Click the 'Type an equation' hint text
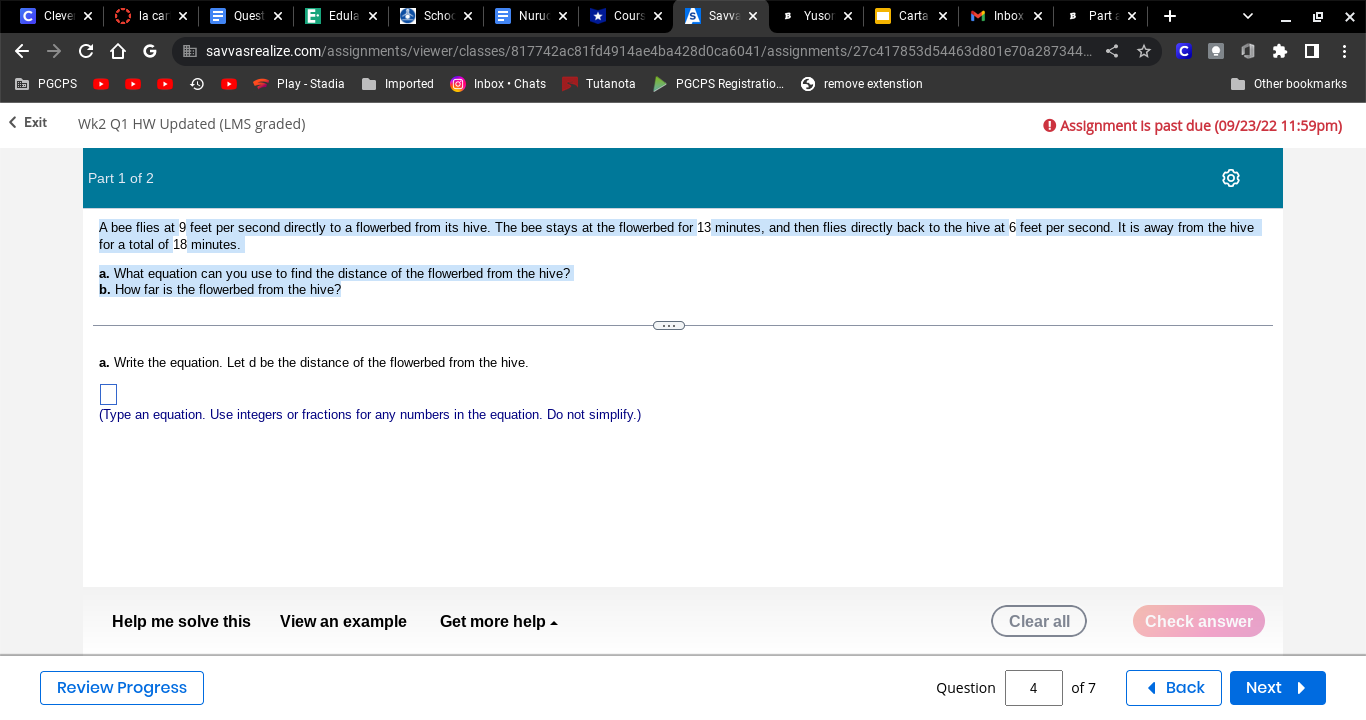 (370, 415)
